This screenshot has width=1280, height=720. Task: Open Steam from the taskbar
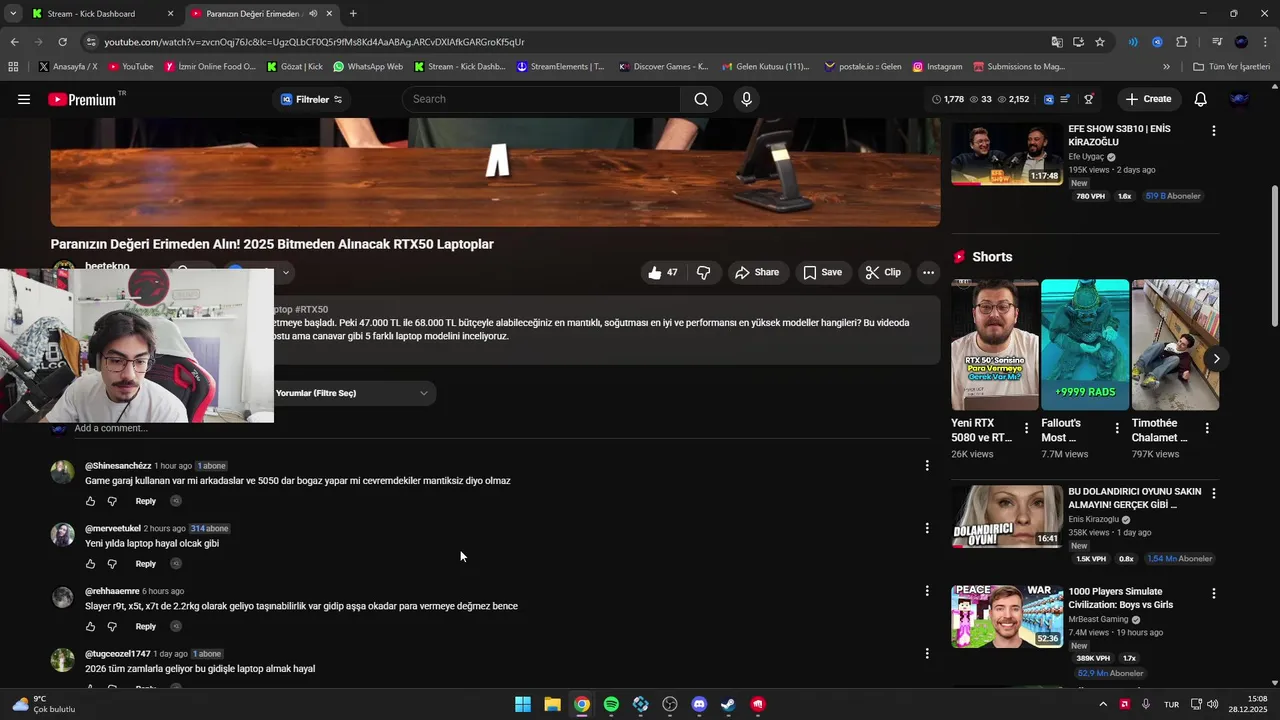(x=728, y=704)
